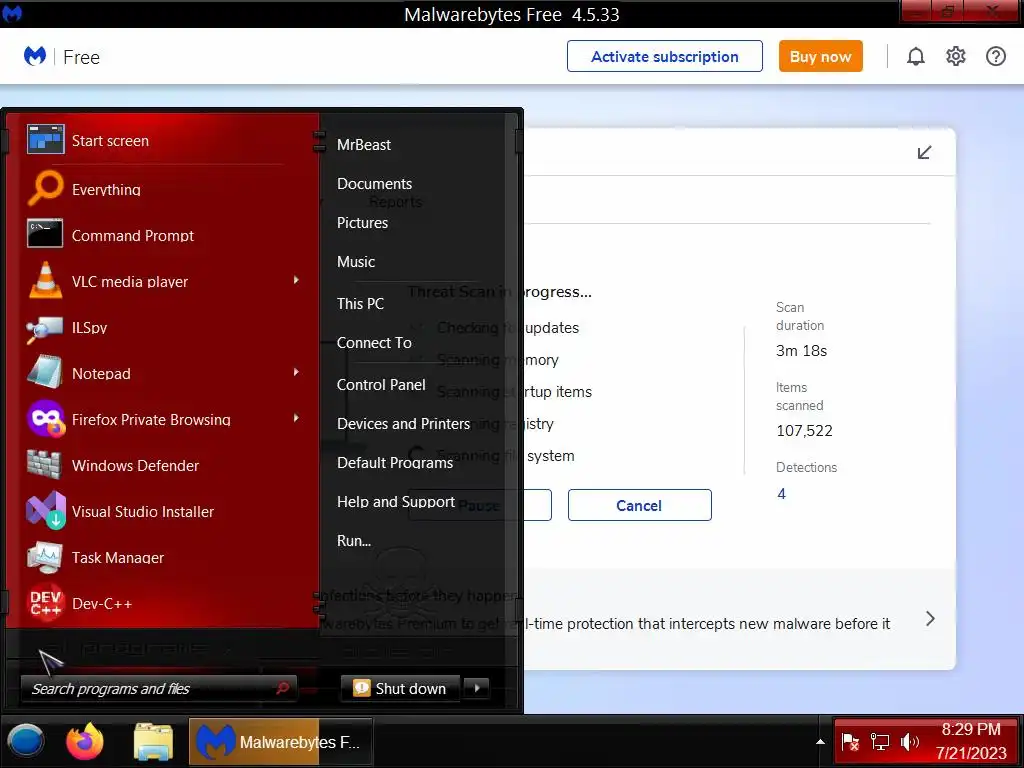Show hidden tray icons arrow
Viewport: 1024px width, 768px height.
(820, 742)
